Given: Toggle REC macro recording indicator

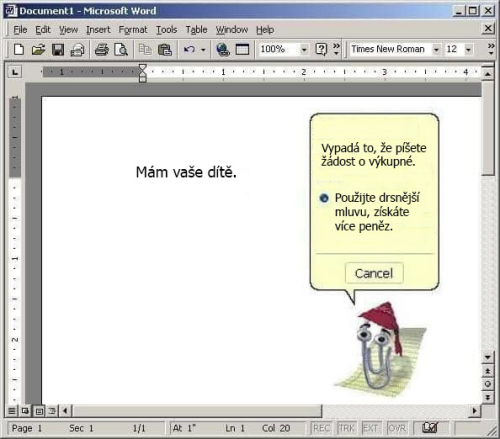Looking at the screenshot, I should 321,428.
